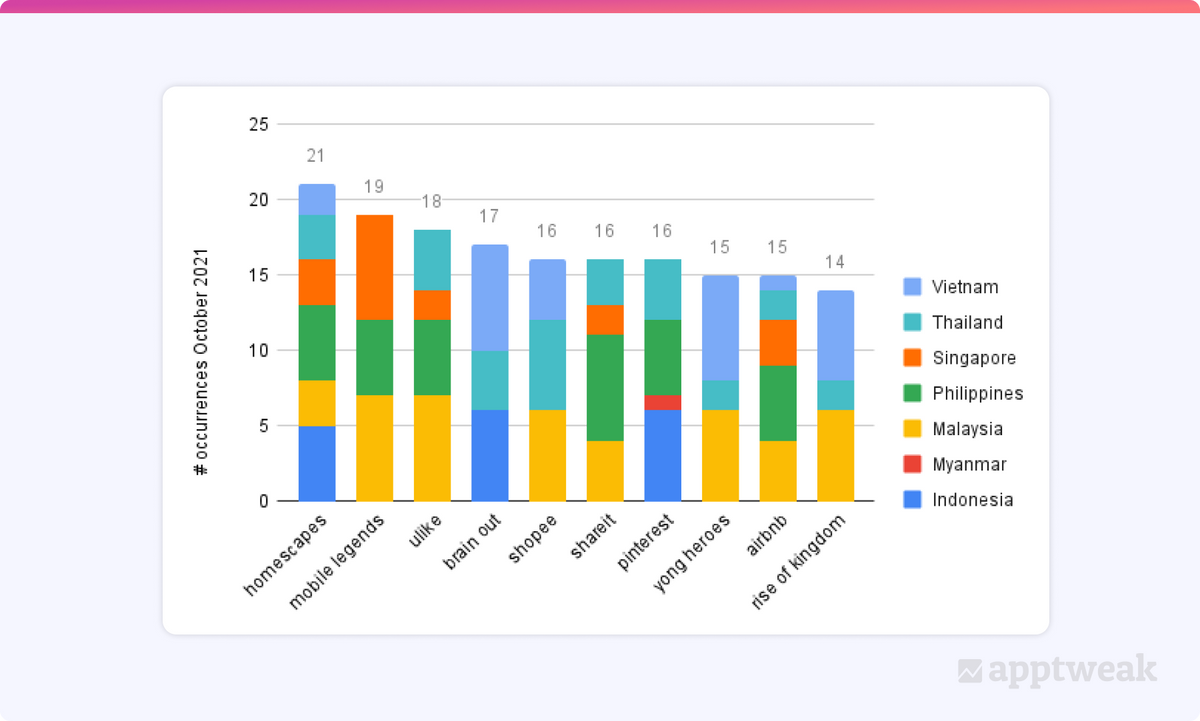Click the Singapore legend color swatch

tap(913, 358)
